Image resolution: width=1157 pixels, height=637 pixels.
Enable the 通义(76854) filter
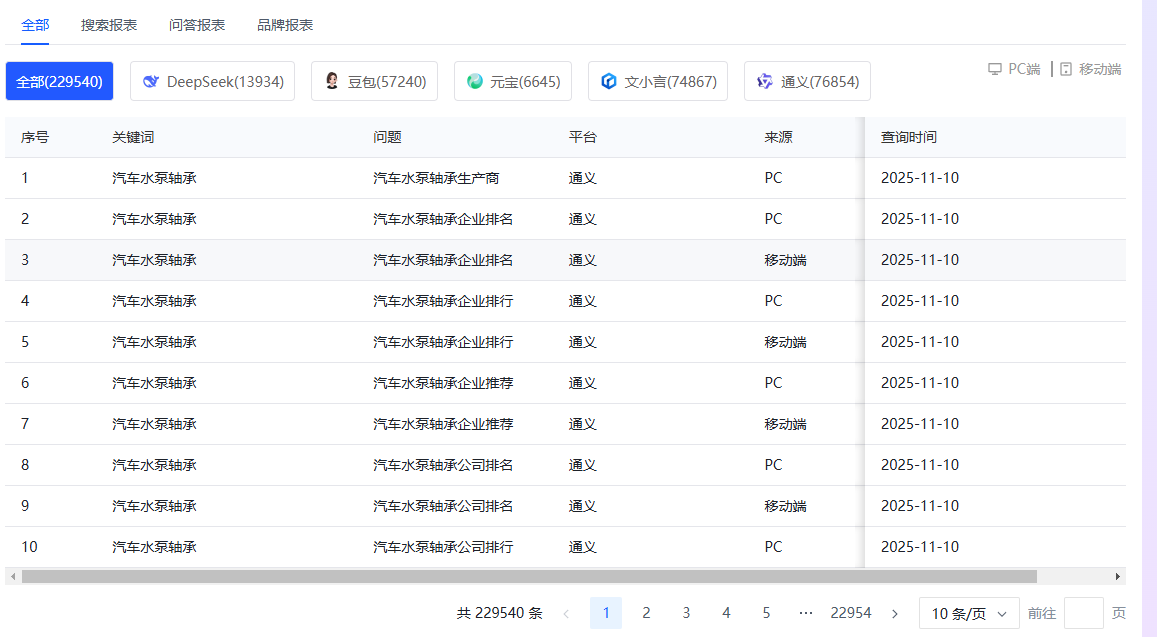coord(807,81)
